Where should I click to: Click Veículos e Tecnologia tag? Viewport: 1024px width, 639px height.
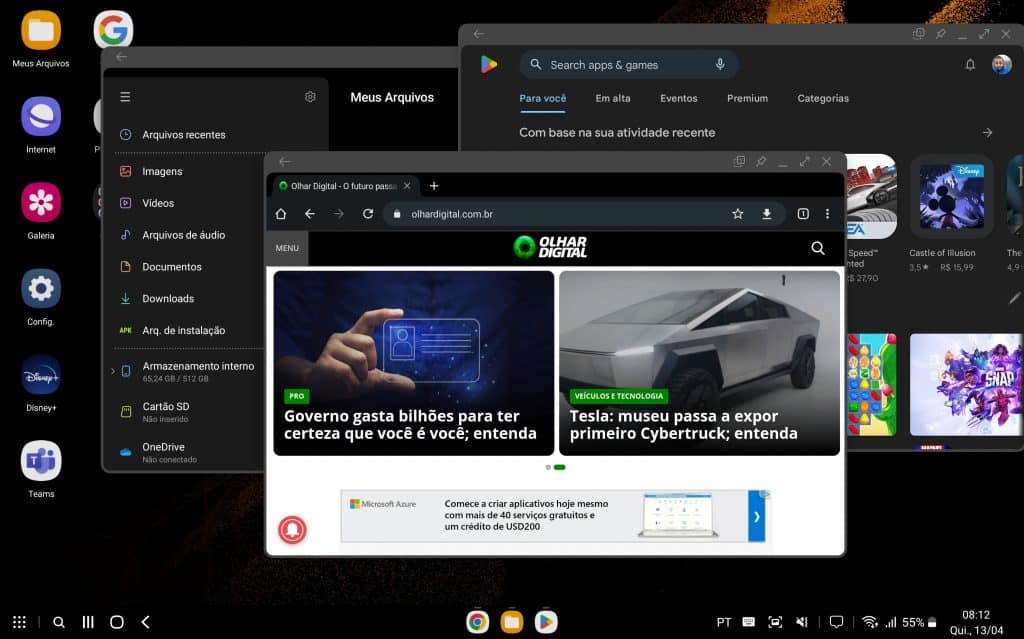[x=618, y=396]
